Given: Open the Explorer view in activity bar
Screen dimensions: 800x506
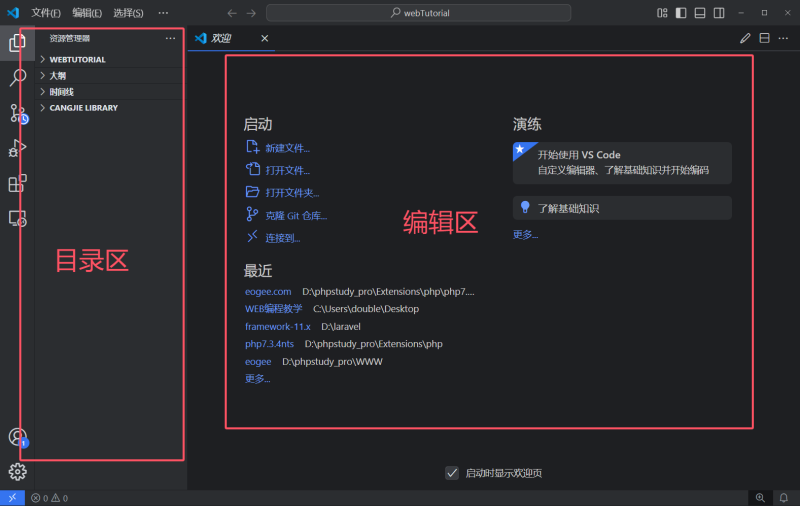Looking at the screenshot, I should tap(17, 42).
